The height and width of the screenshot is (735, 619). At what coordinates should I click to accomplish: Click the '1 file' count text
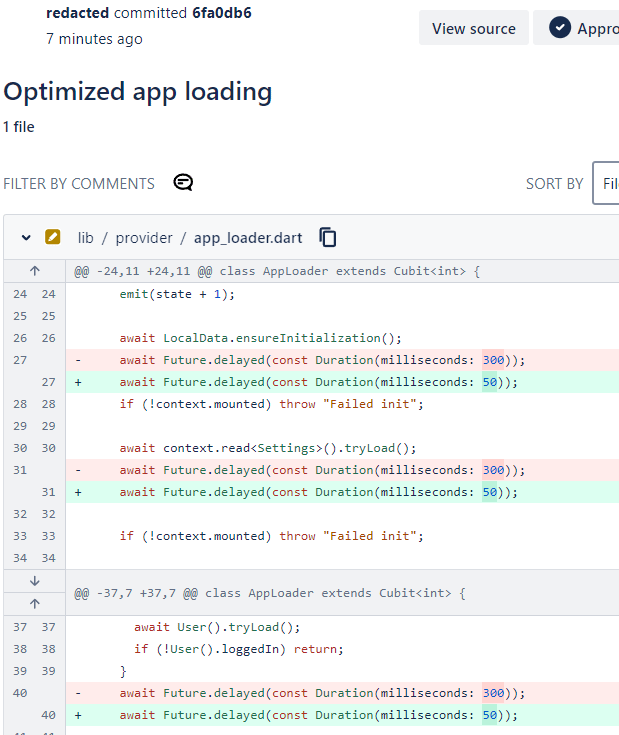[19, 127]
